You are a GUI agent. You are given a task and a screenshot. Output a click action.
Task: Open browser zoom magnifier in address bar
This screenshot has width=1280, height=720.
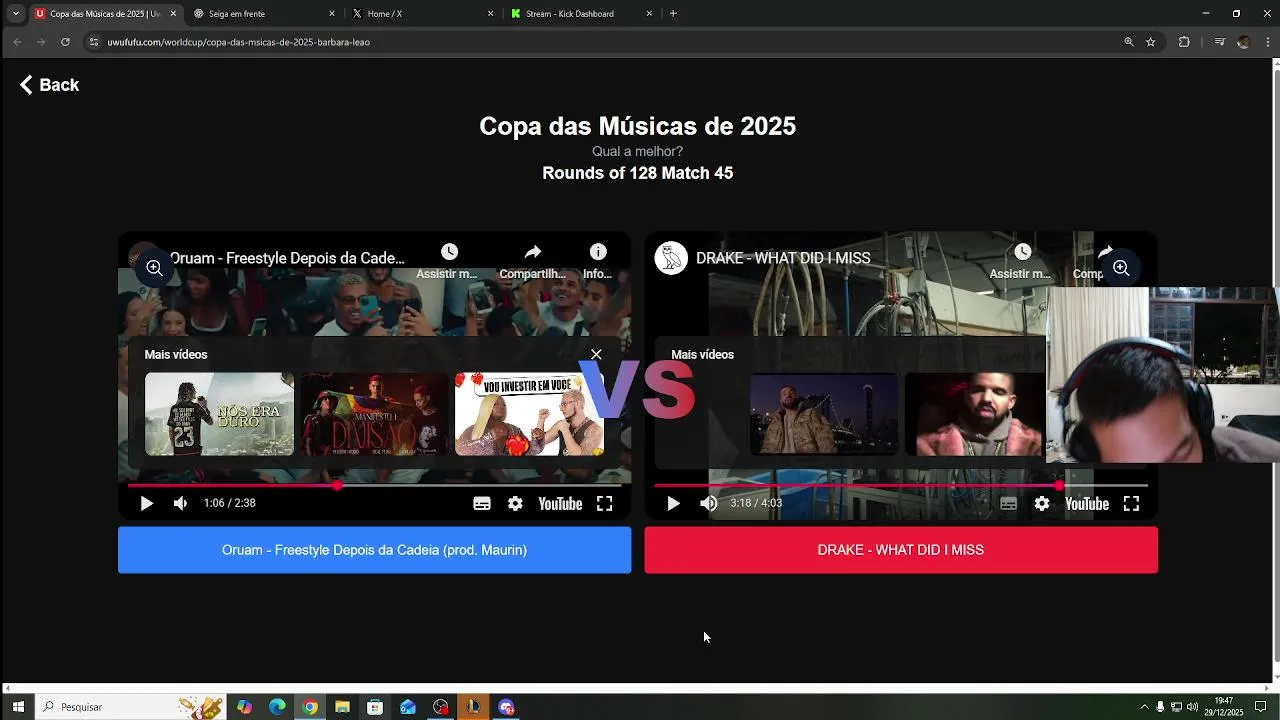pyautogui.click(x=1129, y=42)
